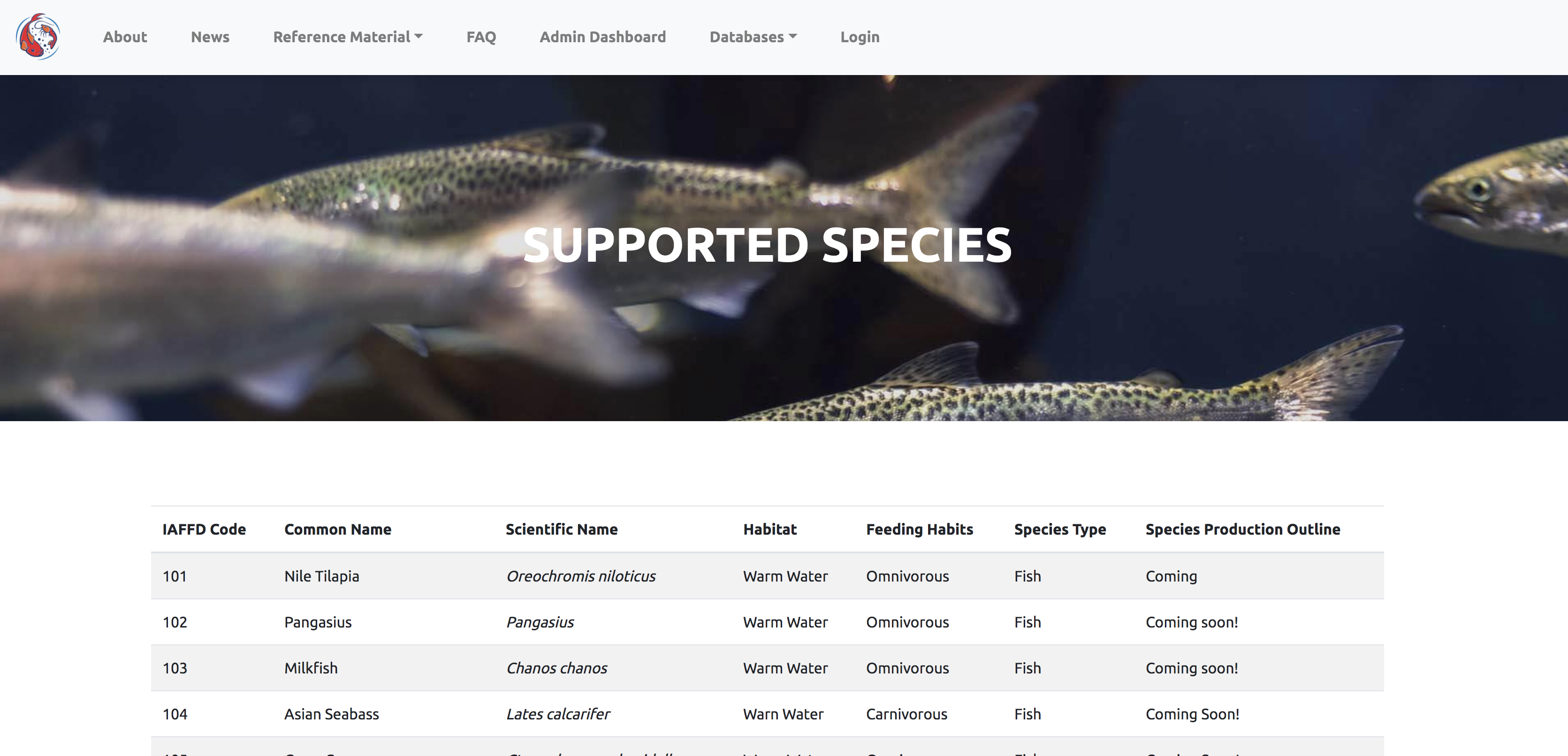This screenshot has width=1568, height=756.
Task: Expand the Reference Material dropdown
Action: coord(348,37)
